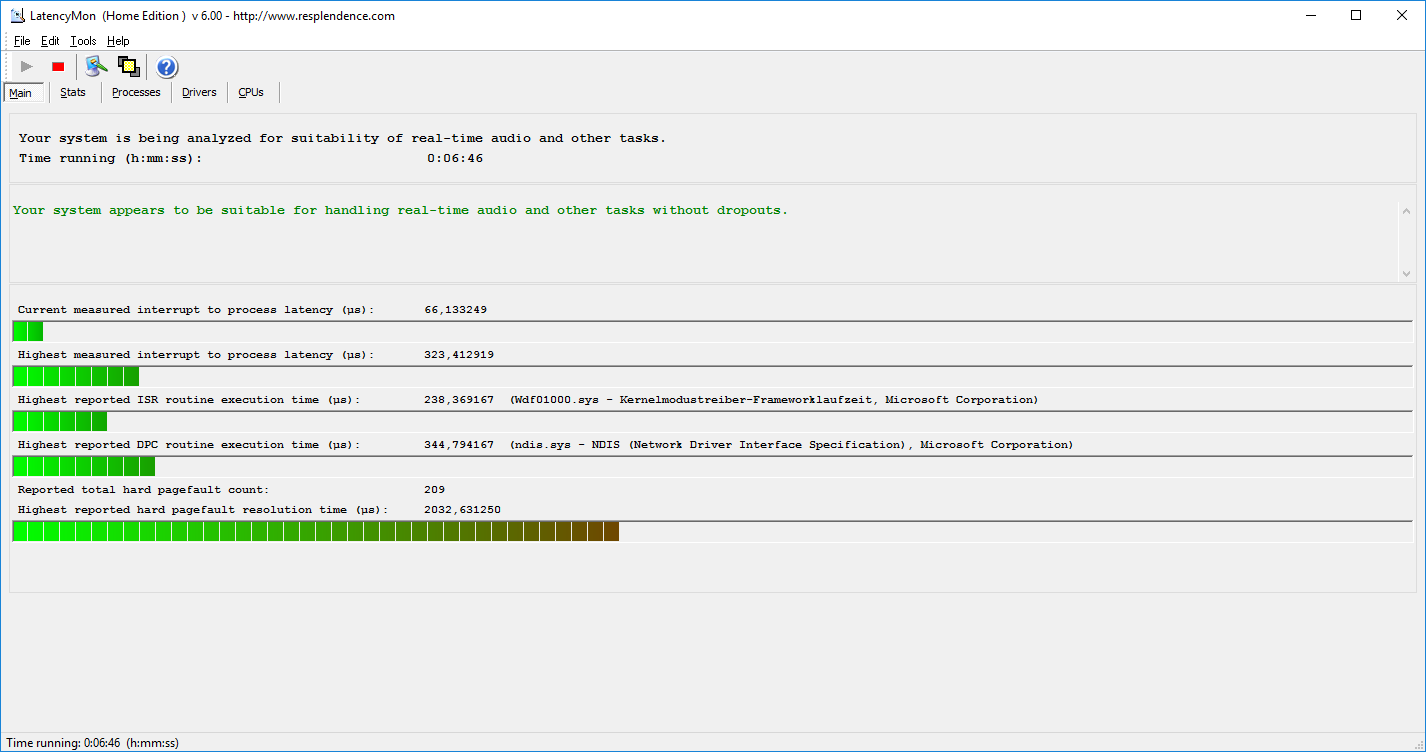Click the pagefault resolution value 2032,631250
The height and width of the screenshot is (752, 1426).
click(462, 510)
